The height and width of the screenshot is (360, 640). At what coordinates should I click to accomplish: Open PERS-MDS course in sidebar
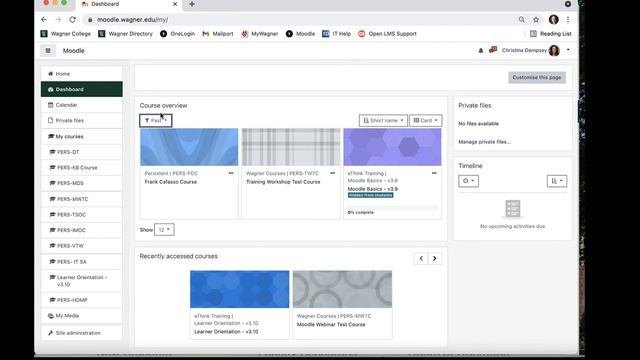[x=82, y=183]
